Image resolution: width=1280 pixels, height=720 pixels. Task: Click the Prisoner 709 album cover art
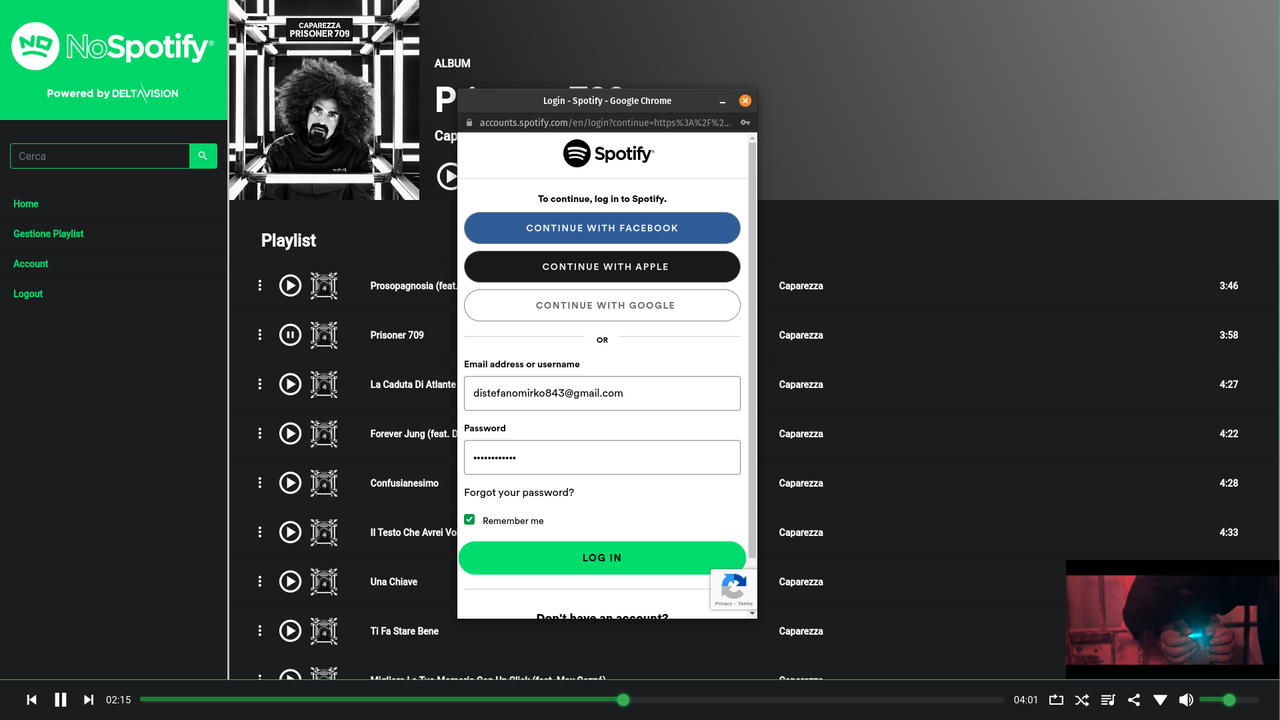pos(324,100)
